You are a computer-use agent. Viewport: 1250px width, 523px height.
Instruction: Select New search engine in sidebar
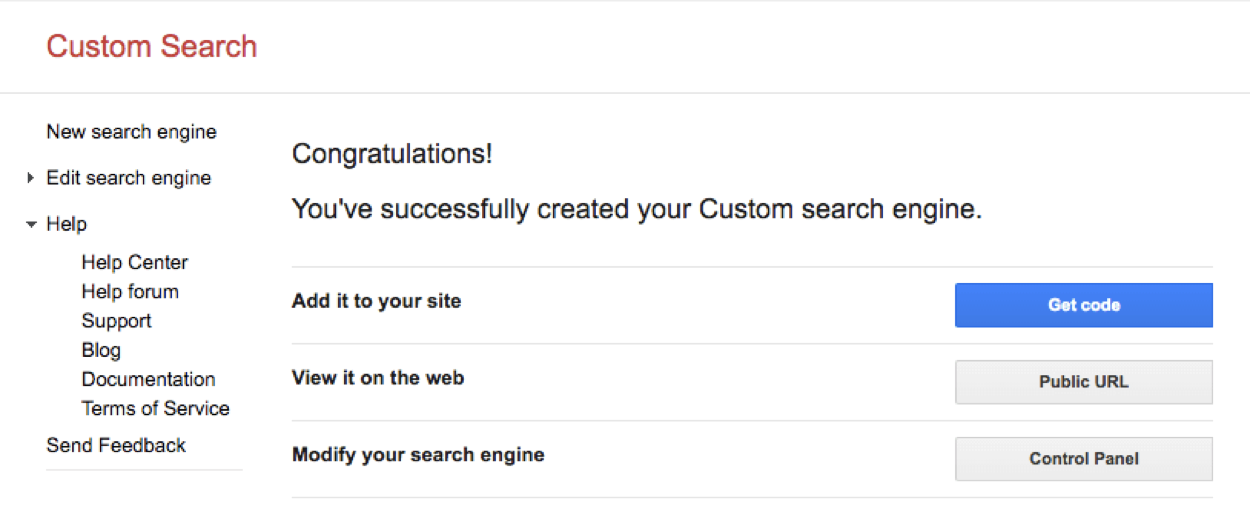(131, 132)
